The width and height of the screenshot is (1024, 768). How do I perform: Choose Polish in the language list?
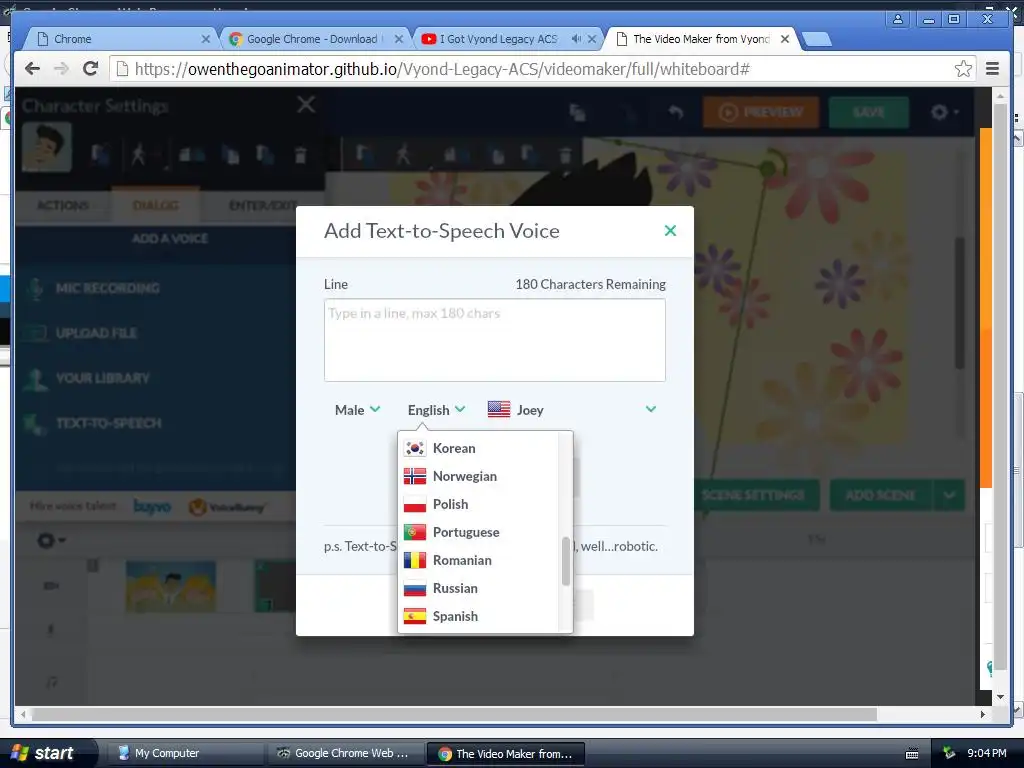478,504
